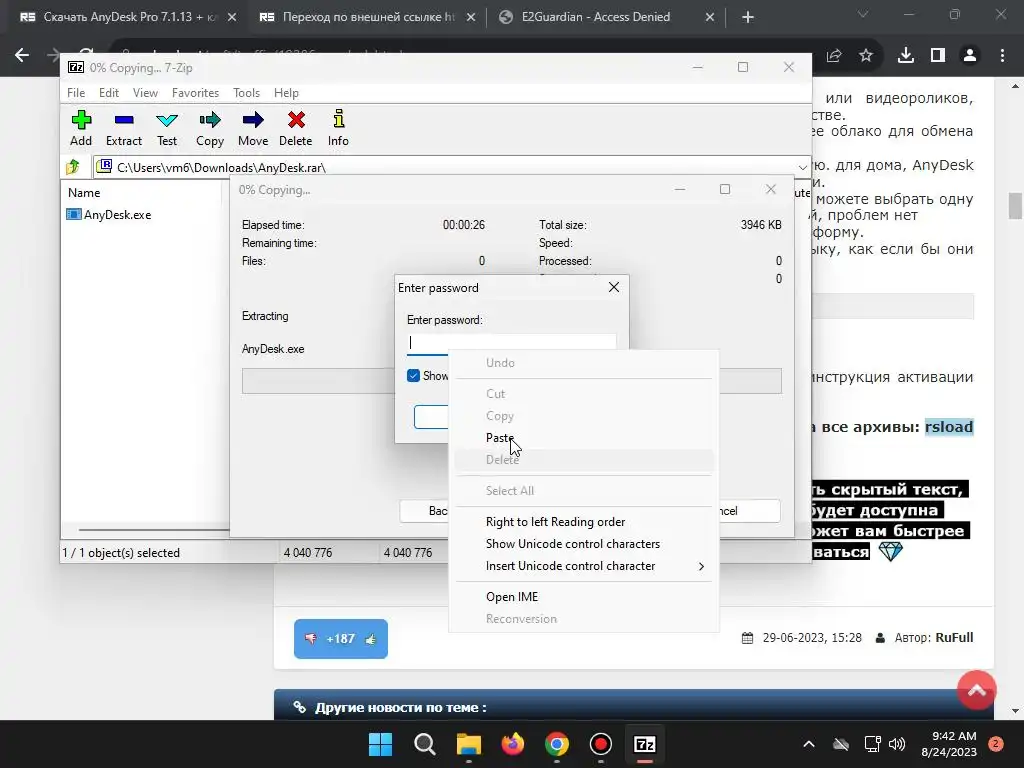
Task: Click the red Delete toolbar icon
Action: point(296,128)
